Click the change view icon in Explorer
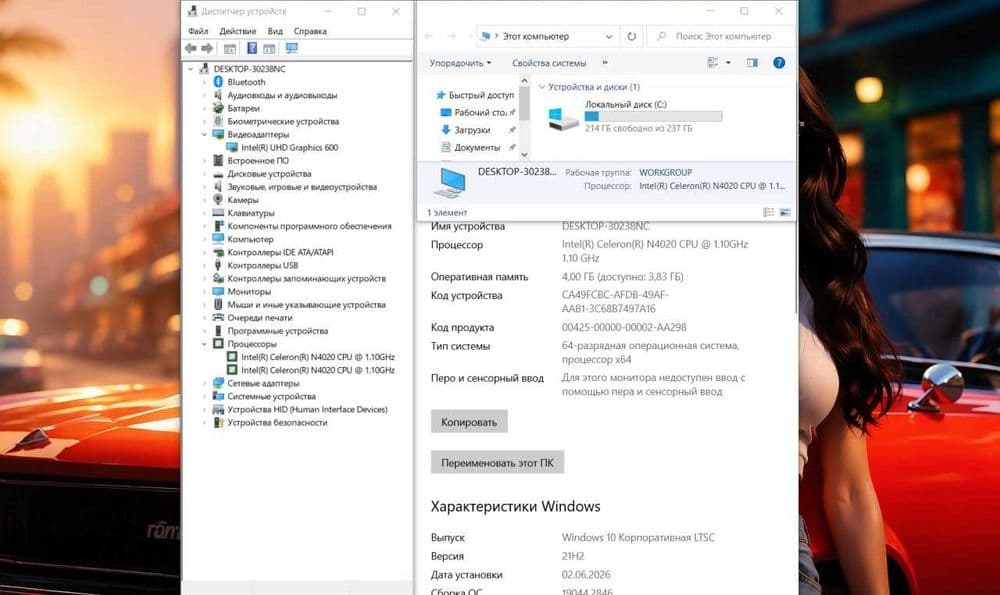The height and width of the screenshot is (595, 1000). coord(713,62)
